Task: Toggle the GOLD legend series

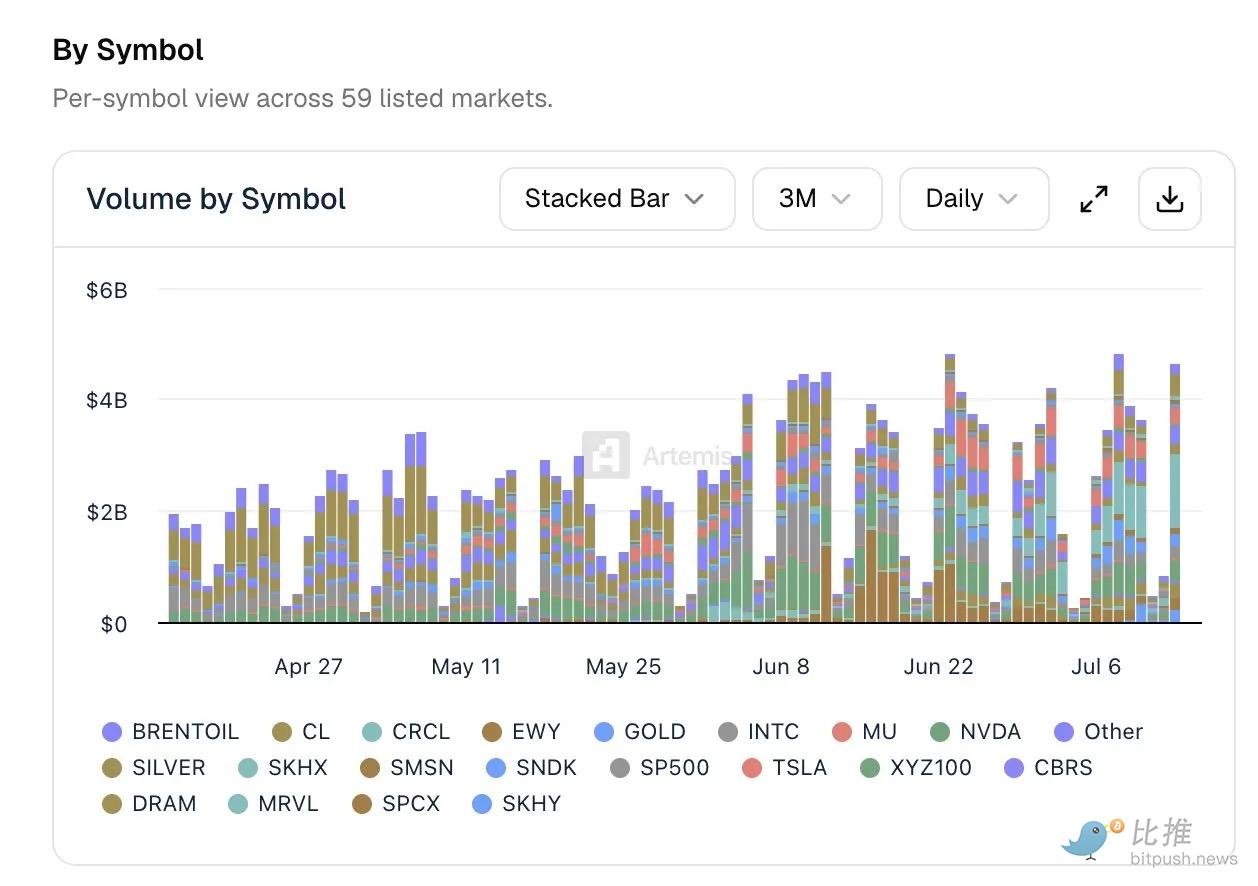Action: [639, 732]
